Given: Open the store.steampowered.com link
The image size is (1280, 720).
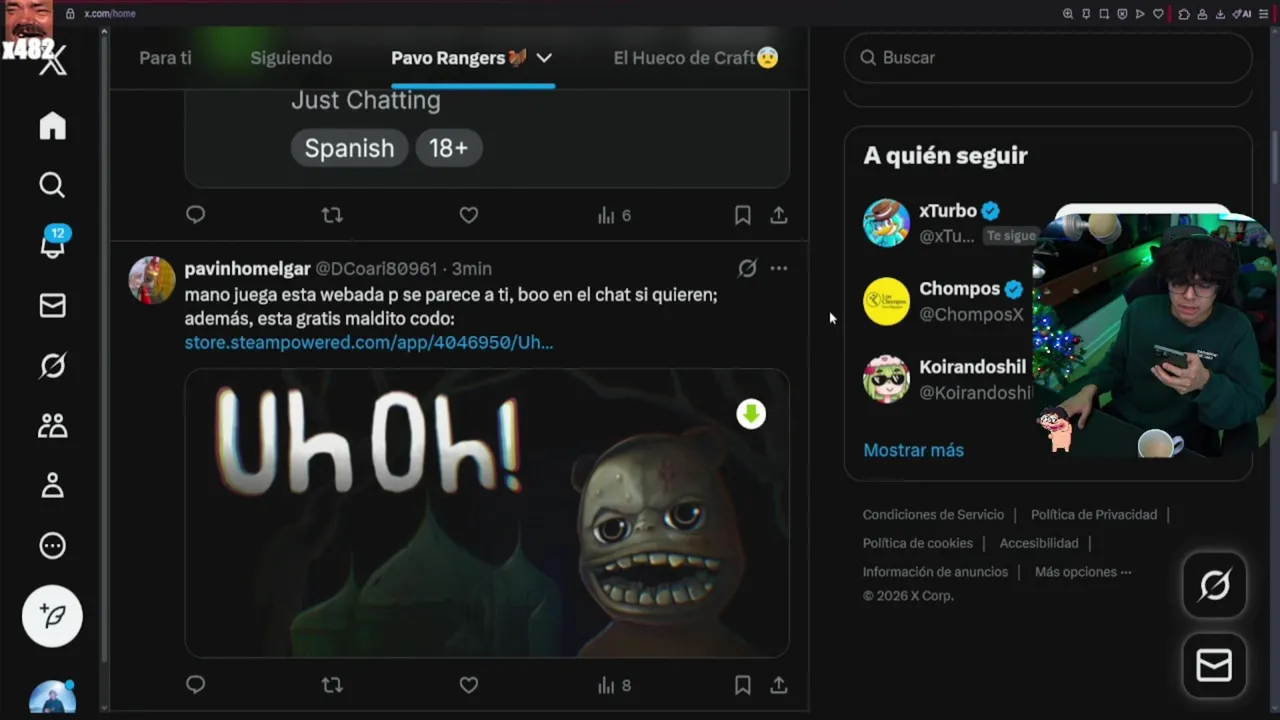Looking at the screenshot, I should (368, 342).
